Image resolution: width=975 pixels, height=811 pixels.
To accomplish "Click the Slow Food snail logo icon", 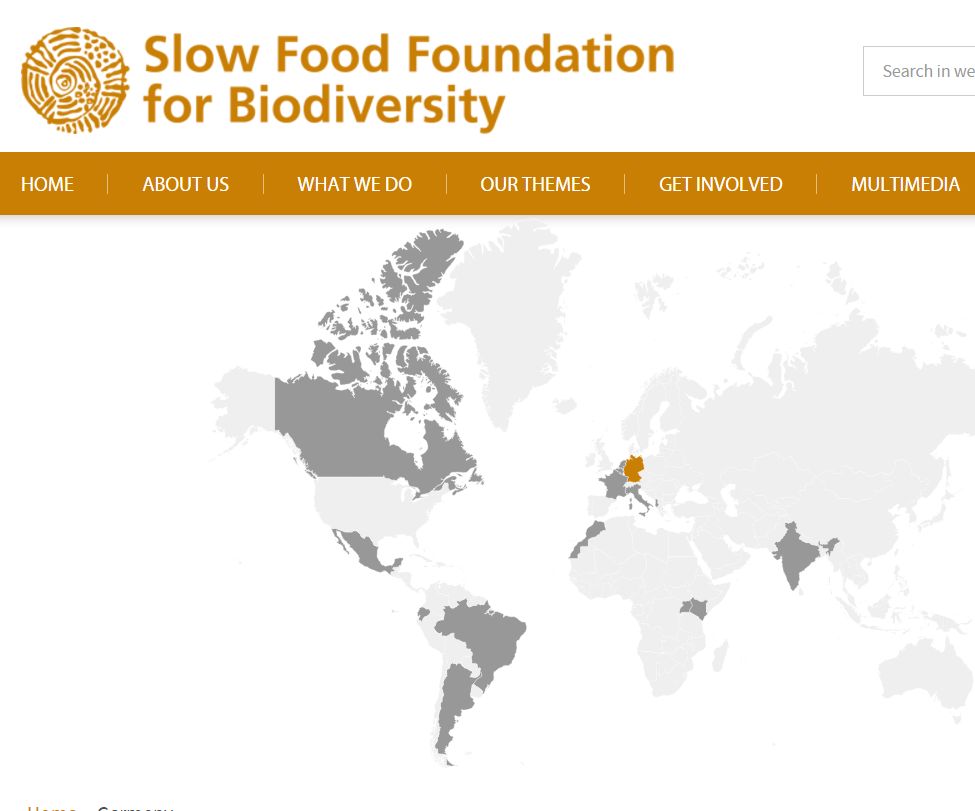I will [x=75, y=80].
